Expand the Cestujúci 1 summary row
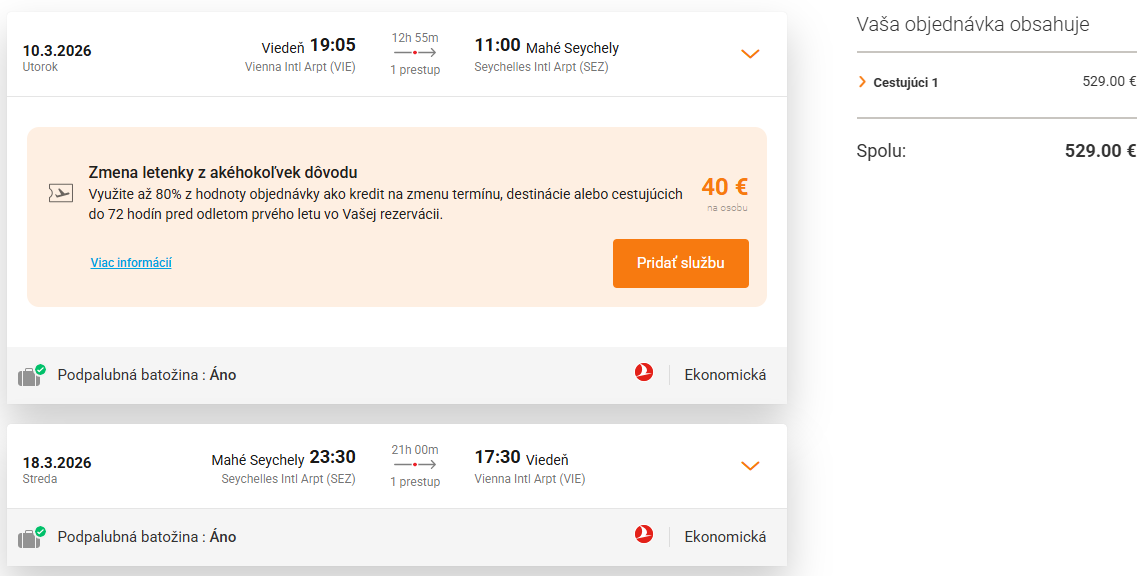Viewport: 1146px width, 576px height. (898, 83)
